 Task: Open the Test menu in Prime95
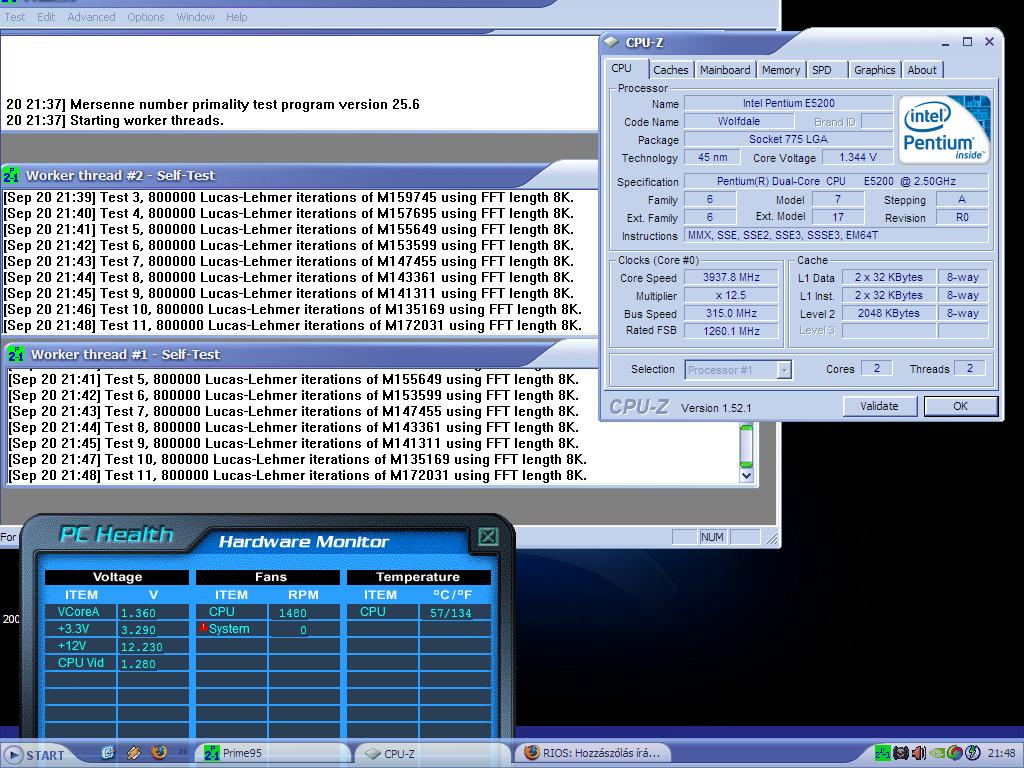point(14,17)
